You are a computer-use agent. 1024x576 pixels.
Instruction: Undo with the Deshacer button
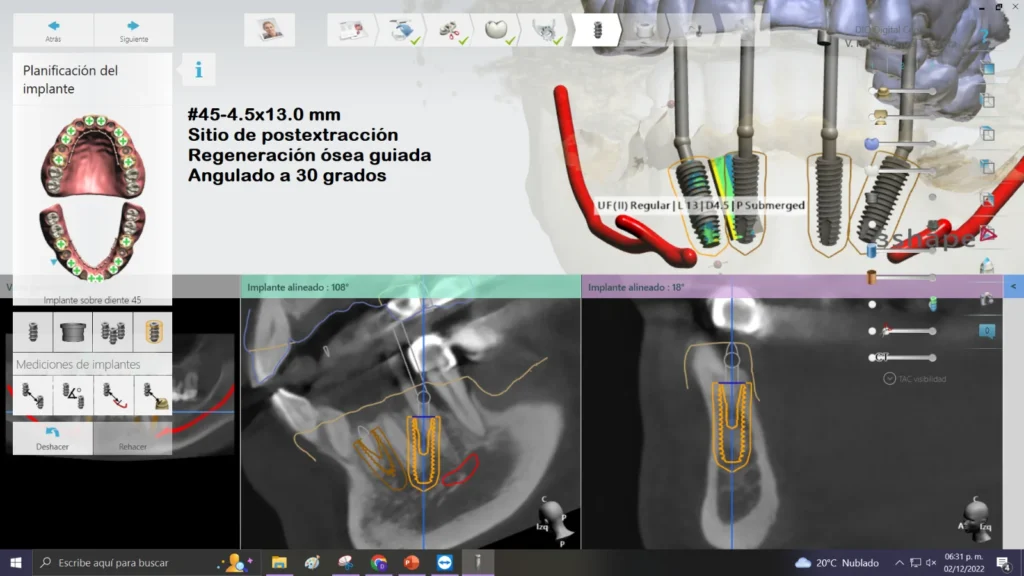[x=52, y=438]
